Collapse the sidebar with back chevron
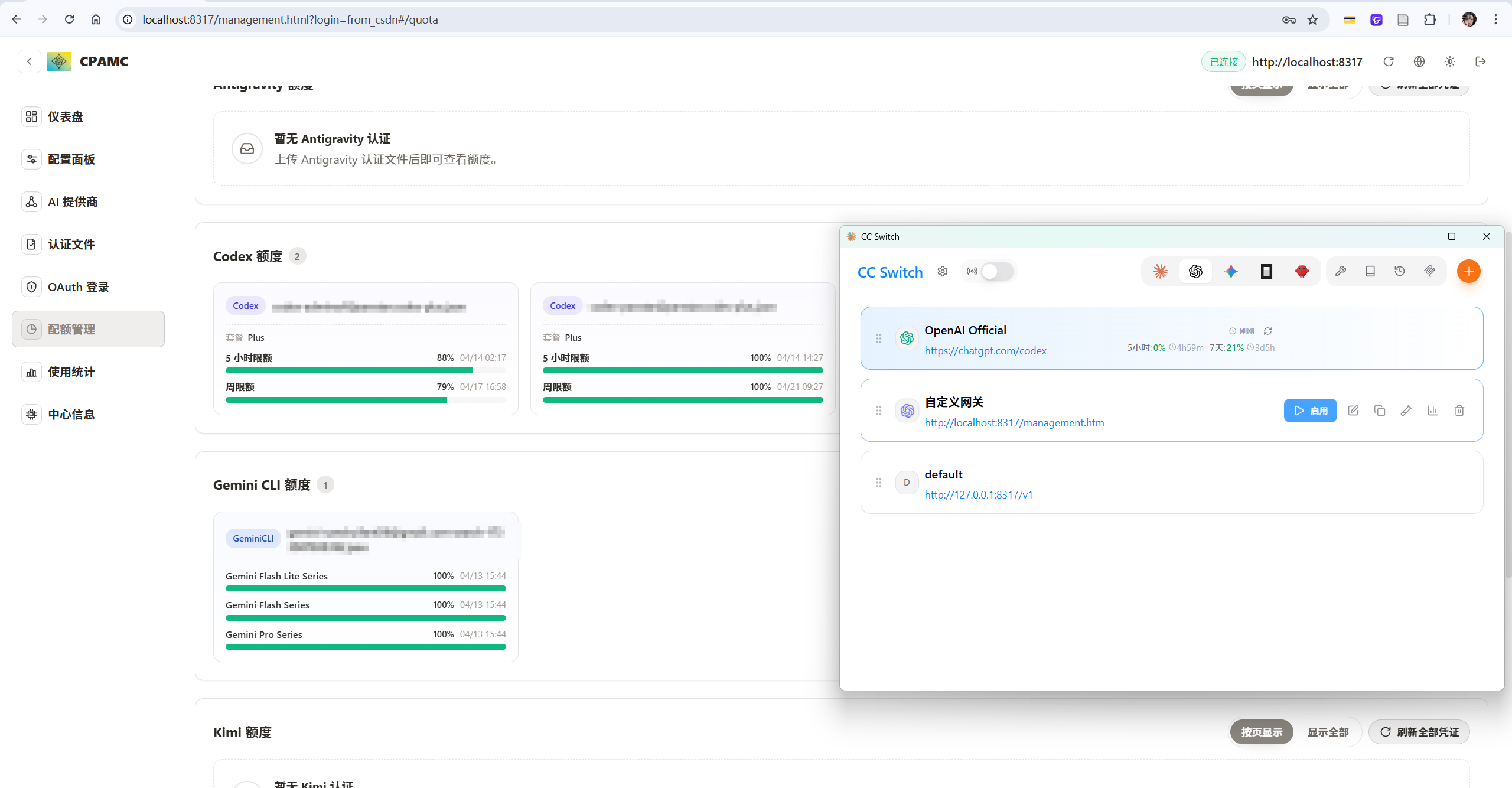 click(x=29, y=61)
